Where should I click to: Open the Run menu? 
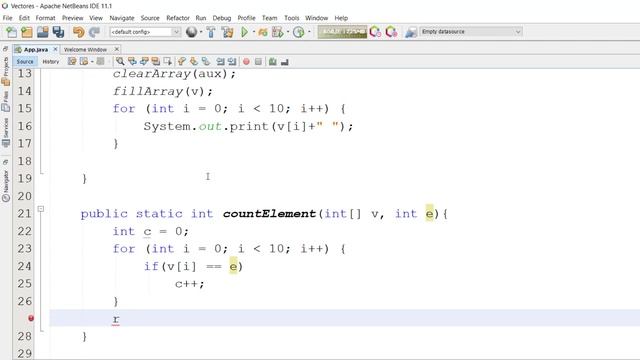tap(201, 18)
